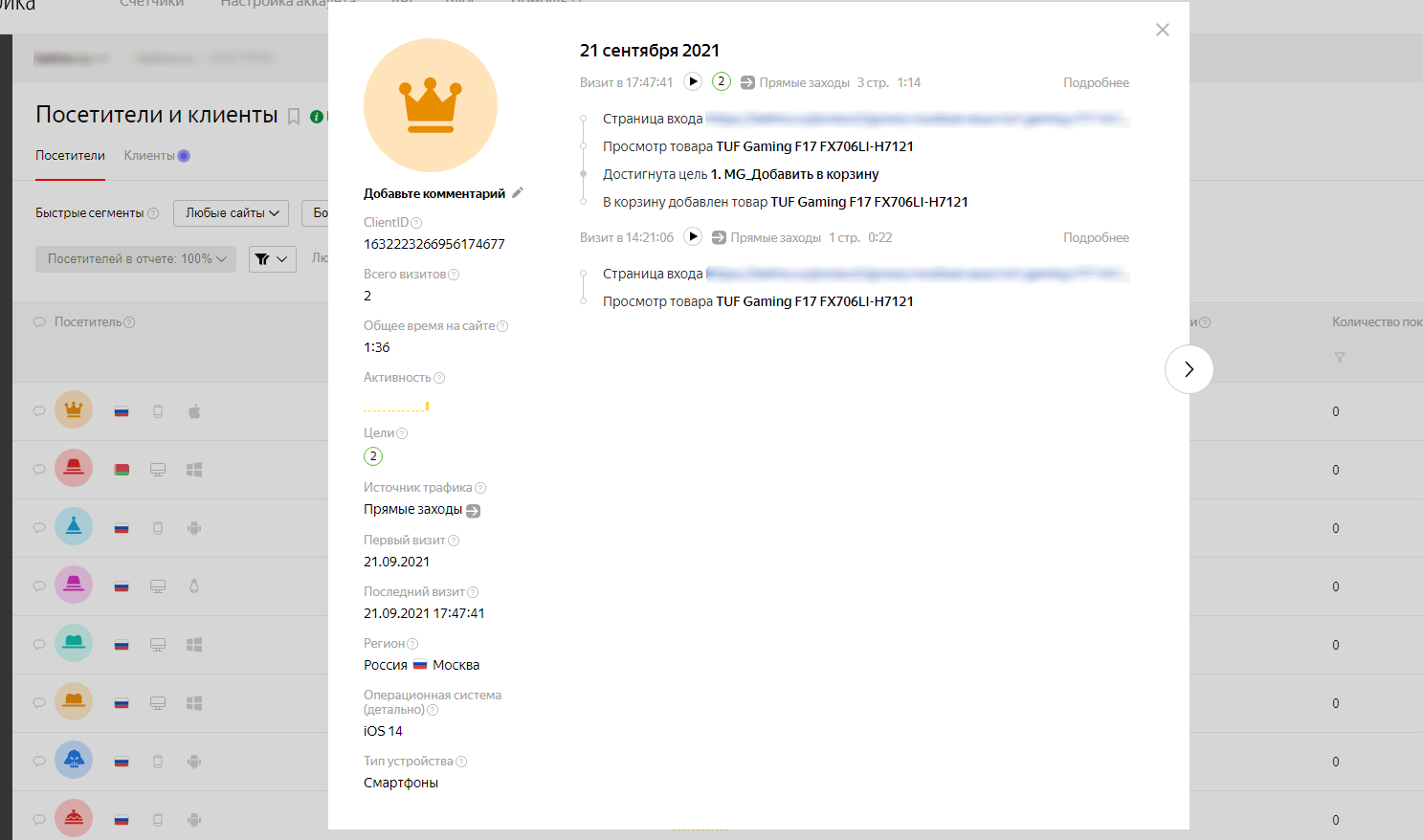This screenshot has width=1423, height=840.
Task: Go to next visitor with right arrow
Action: [1189, 369]
